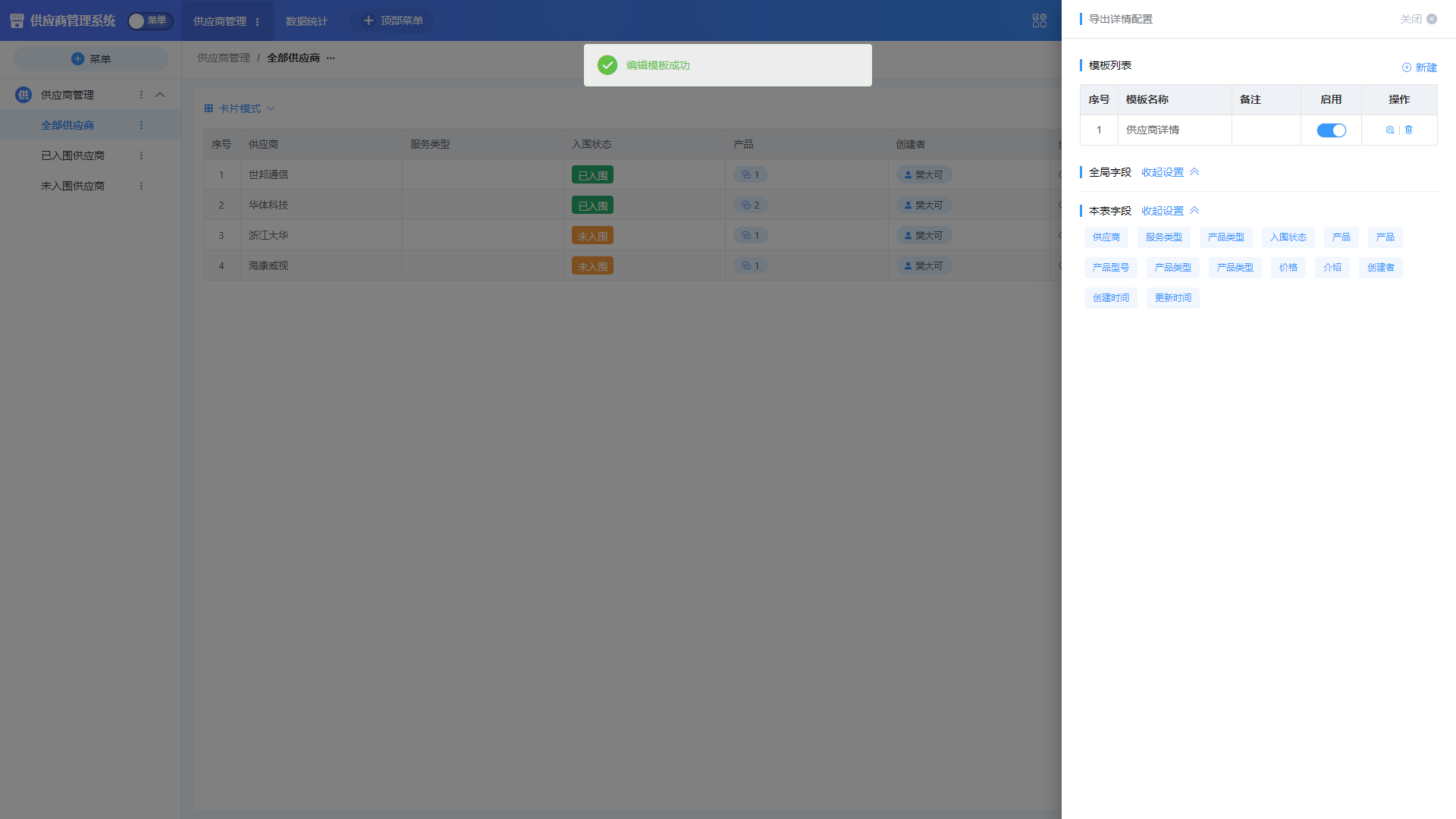The height and width of the screenshot is (819, 1456).
Task: Select the 供应商 field tag
Action: pyautogui.click(x=1106, y=237)
